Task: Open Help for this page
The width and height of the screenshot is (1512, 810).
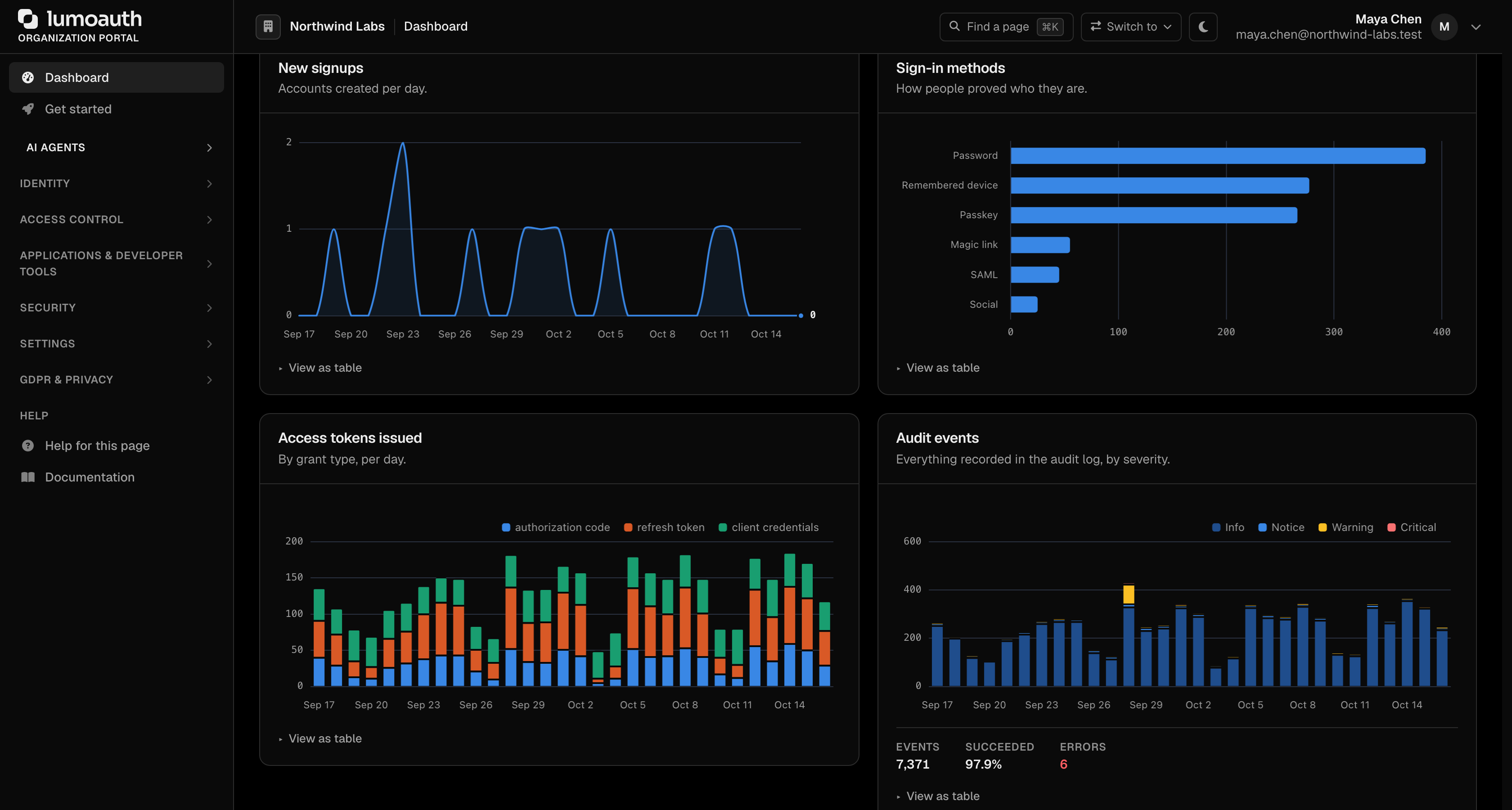Action: coord(116,445)
